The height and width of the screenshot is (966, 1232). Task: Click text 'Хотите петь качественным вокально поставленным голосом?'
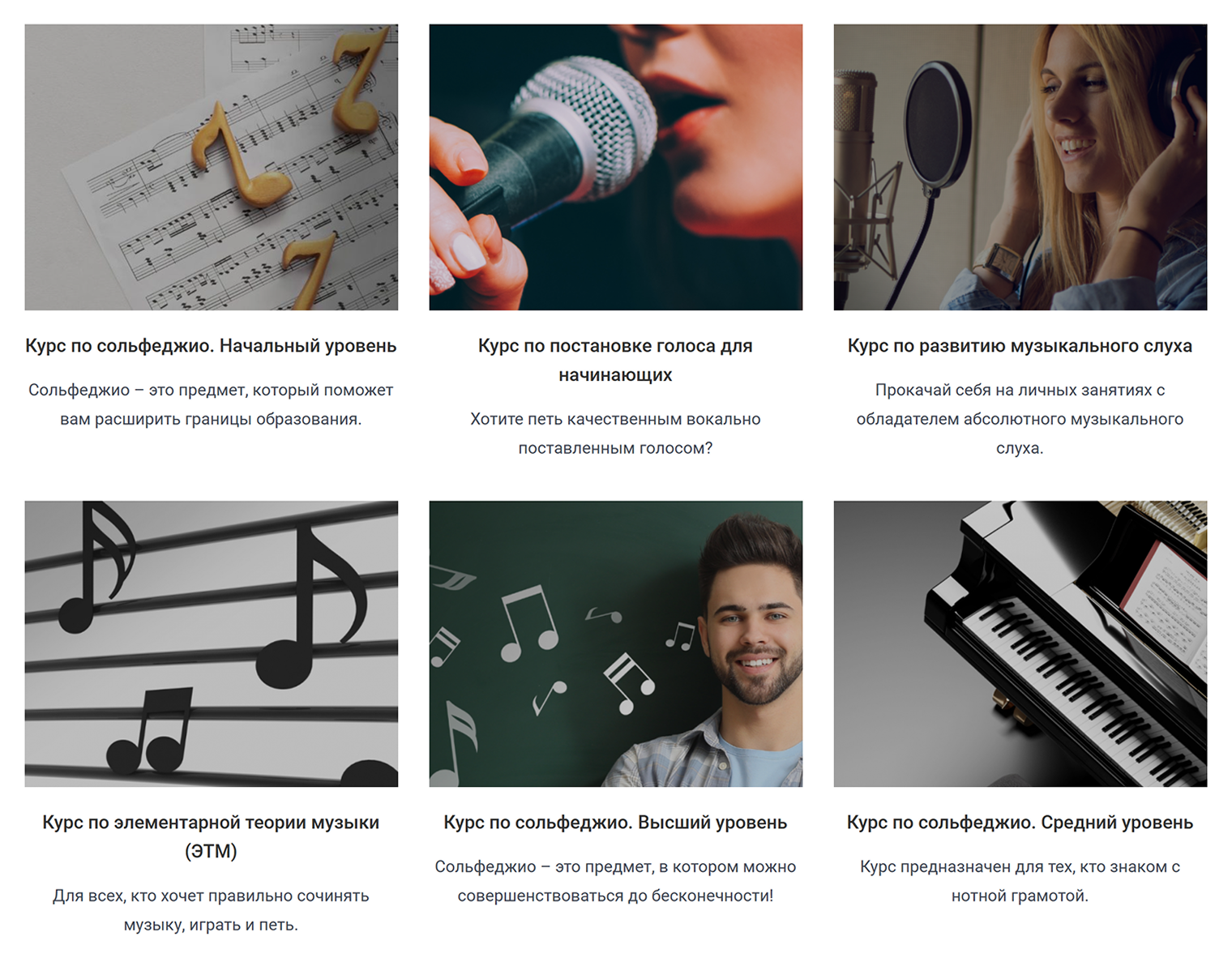[x=615, y=434]
